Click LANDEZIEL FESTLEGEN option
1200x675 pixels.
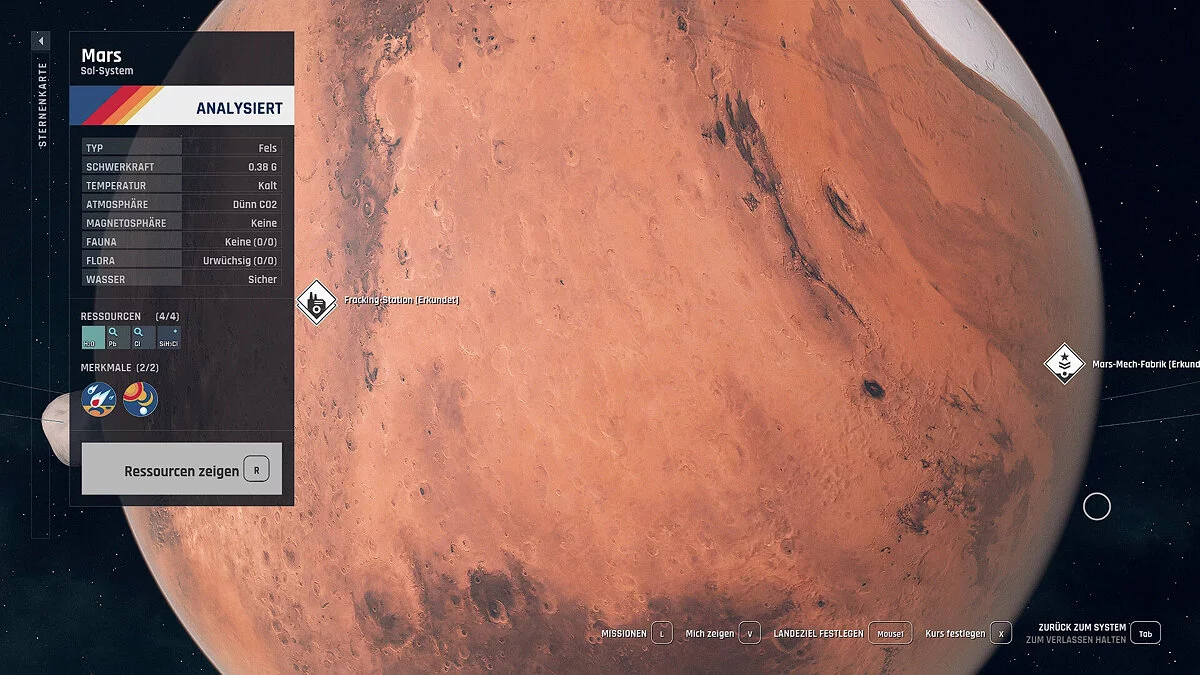[x=819, y=634]
